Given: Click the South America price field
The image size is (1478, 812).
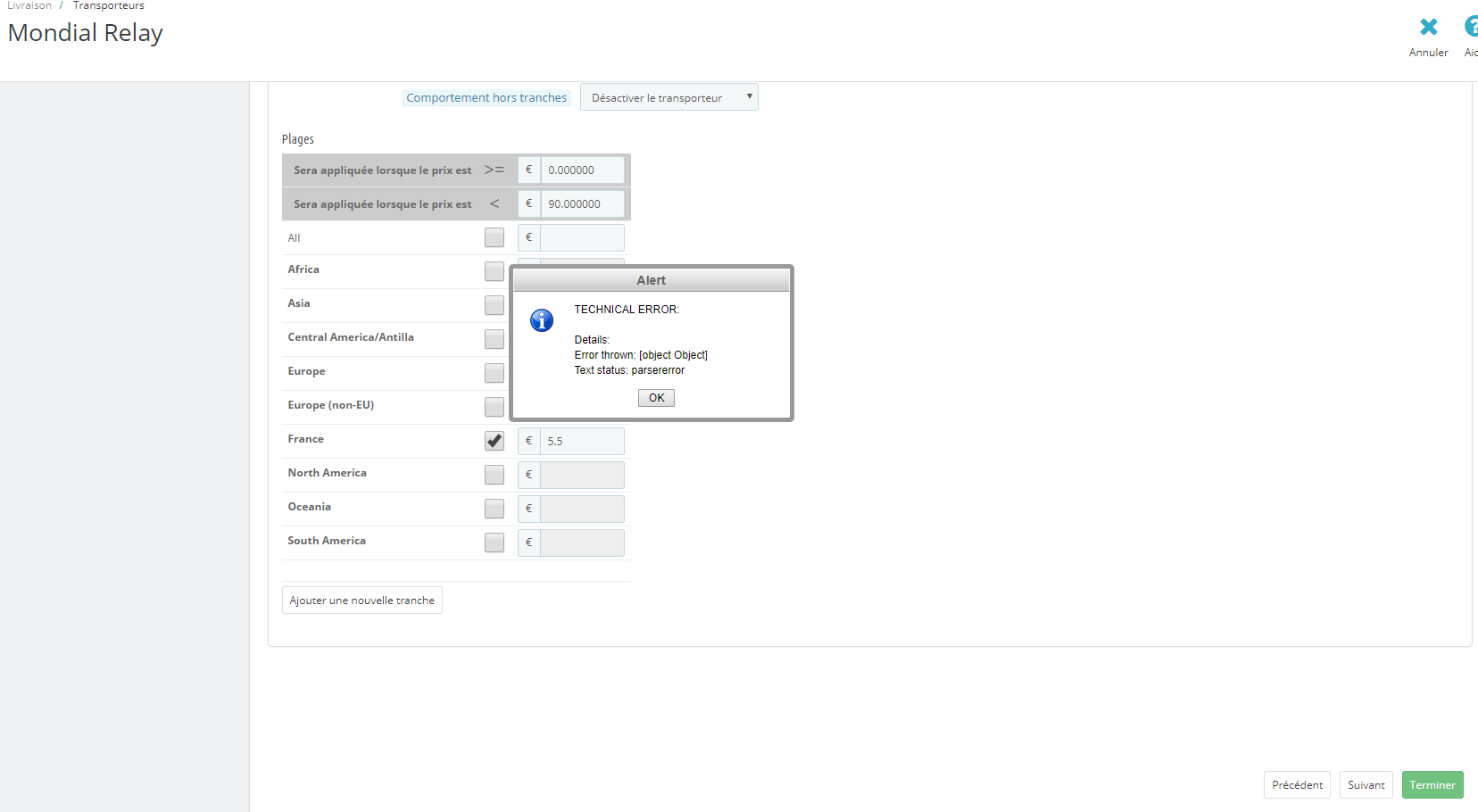Looking at the screenshot, I should click(x=582, y=543).
